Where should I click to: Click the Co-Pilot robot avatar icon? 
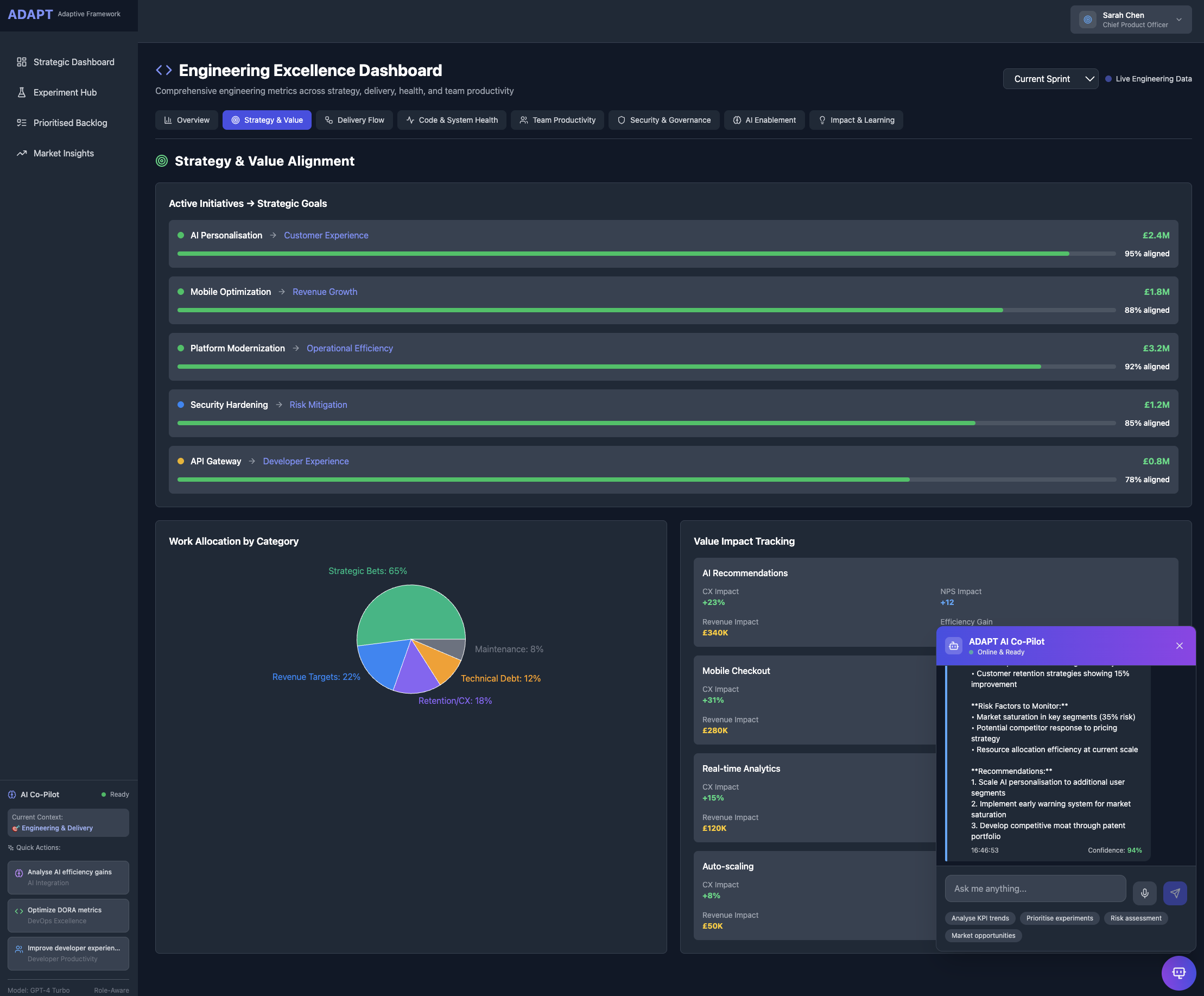pos(953,646)
